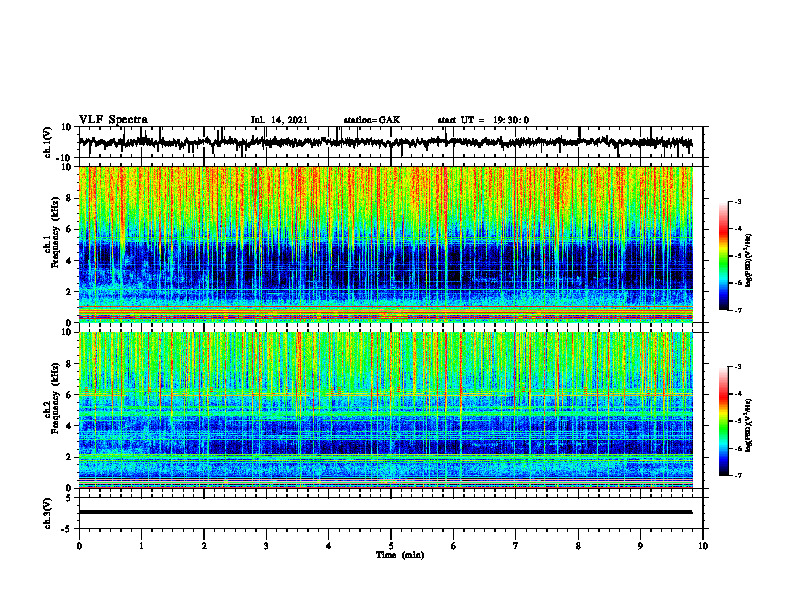Click time axis tick label "5"
The image size is (792, 612).
391,546
